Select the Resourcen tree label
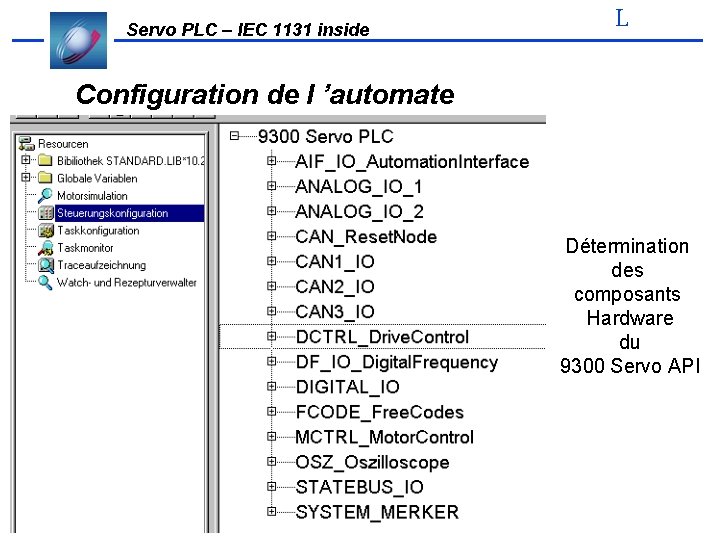This screenshot has width=720, height=540. 63,144
